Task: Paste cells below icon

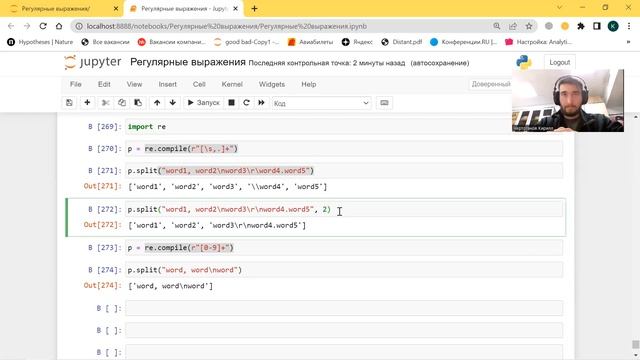Action: click(138, 103)
